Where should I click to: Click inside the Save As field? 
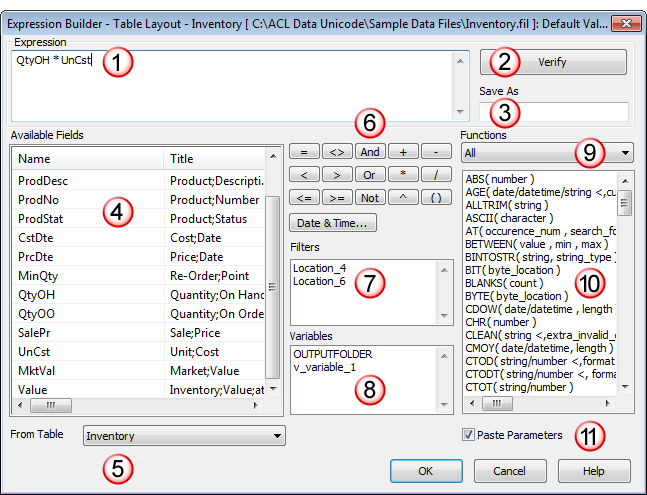[553, 111]
